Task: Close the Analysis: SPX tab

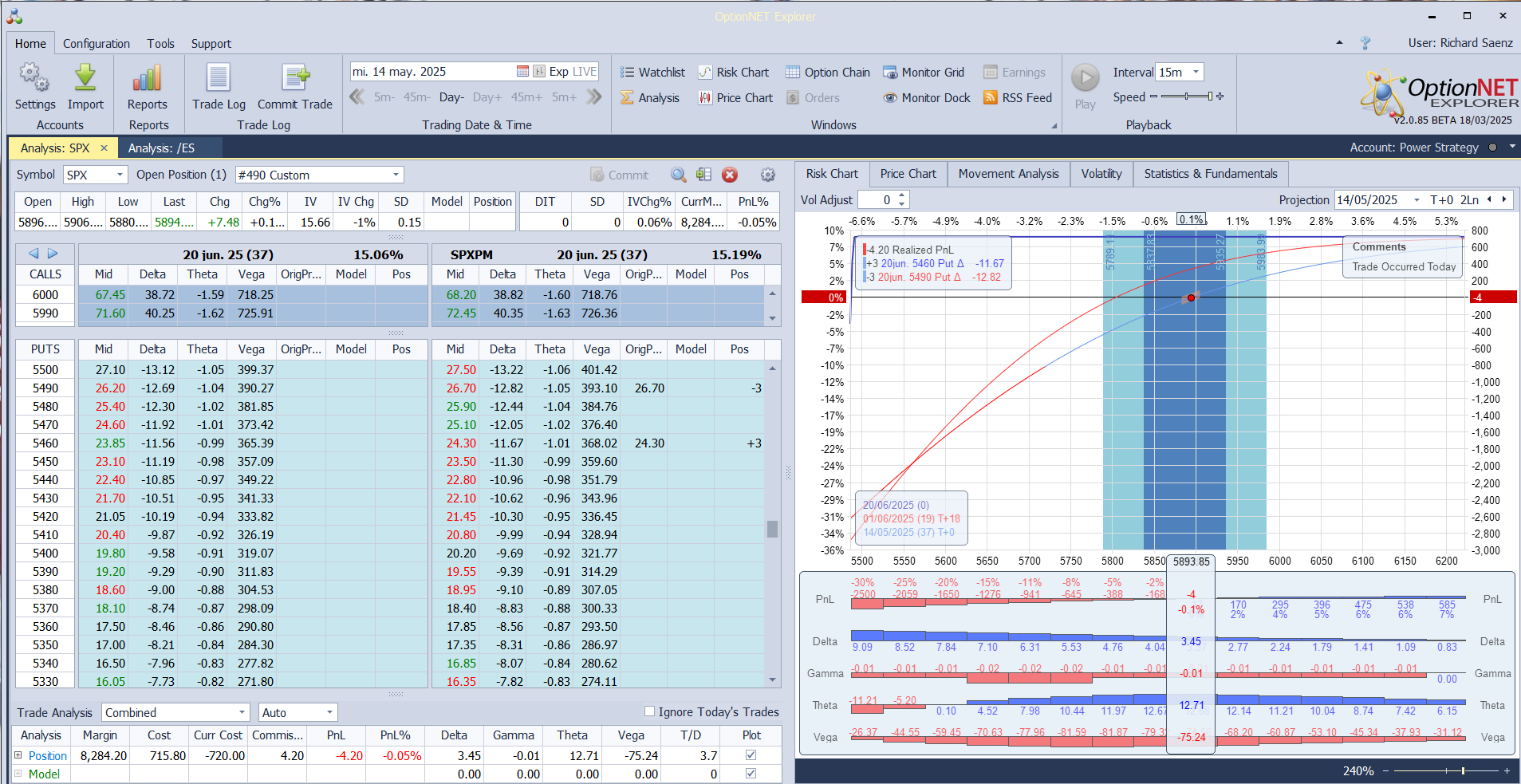Action: (x=104, y=148)
